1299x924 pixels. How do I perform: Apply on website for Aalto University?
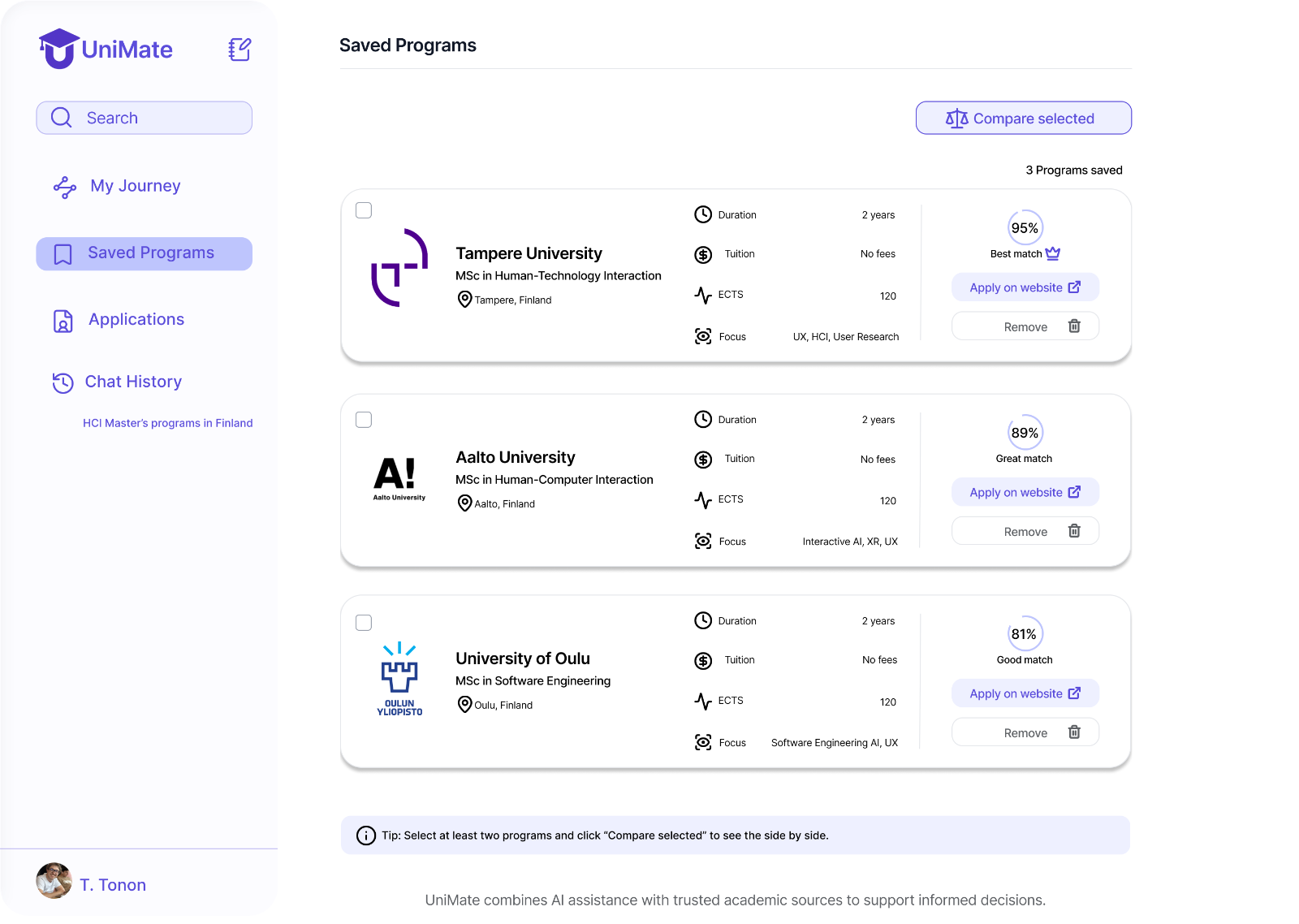click(x=1025, y=492)
